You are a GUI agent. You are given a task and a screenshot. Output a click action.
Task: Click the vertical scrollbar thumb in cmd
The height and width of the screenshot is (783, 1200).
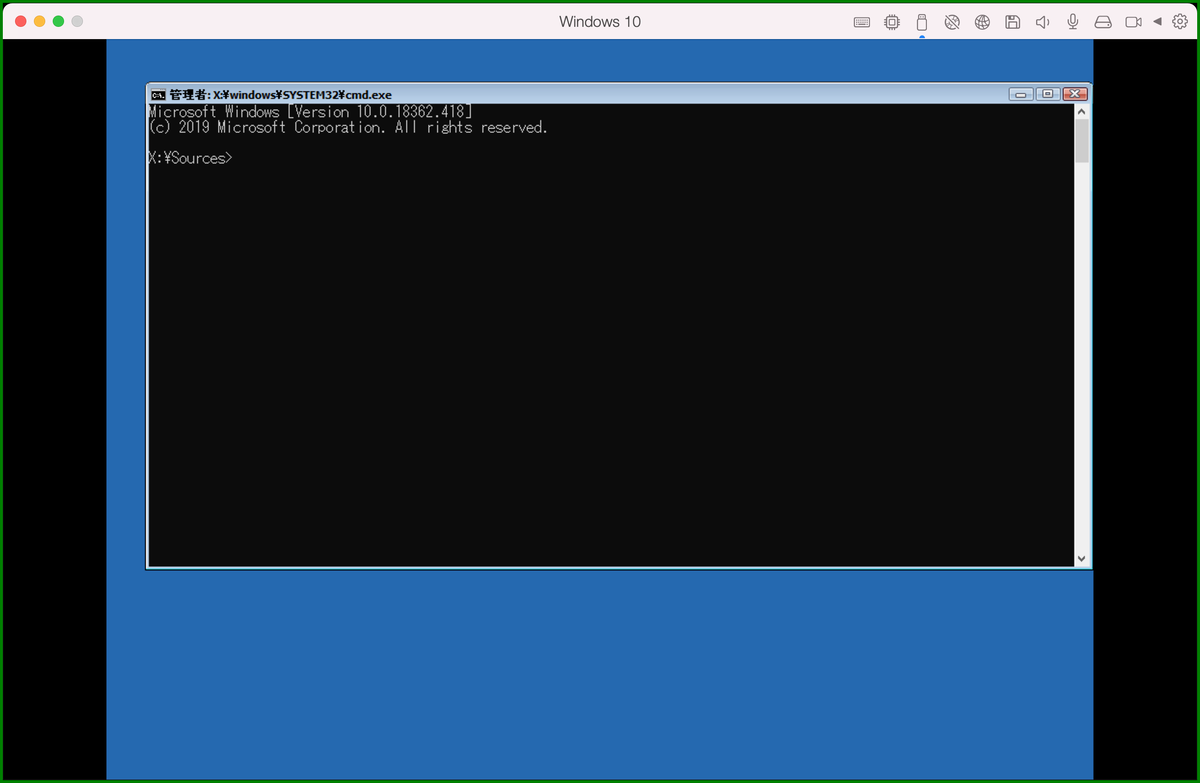click(1082, 141)
